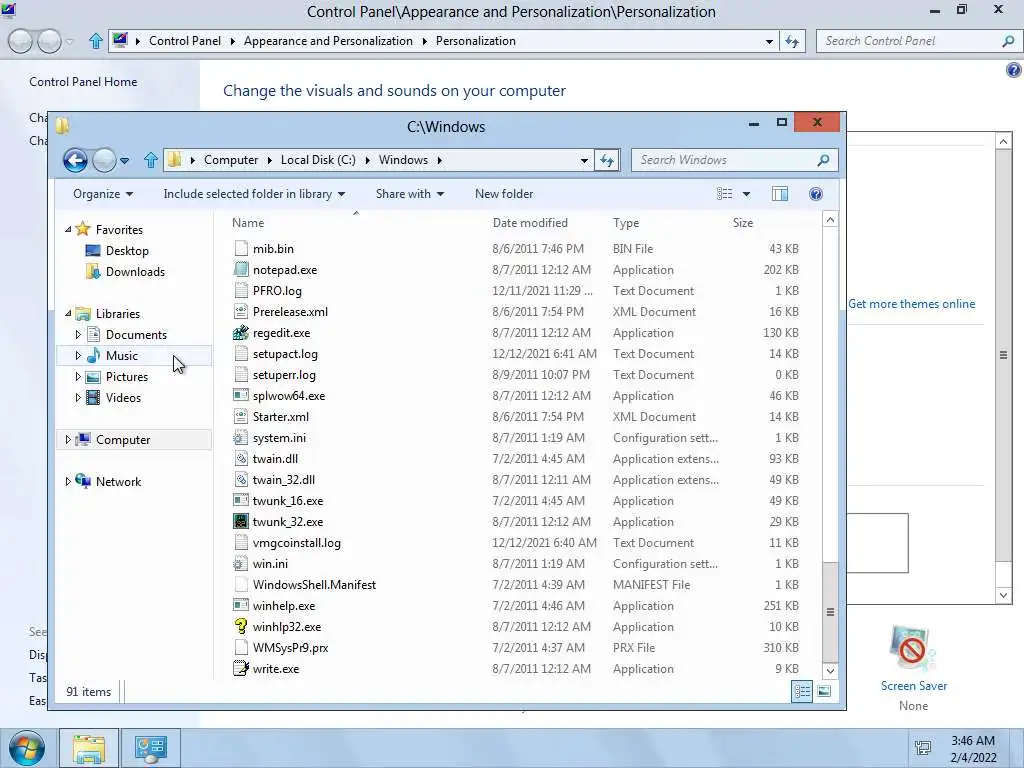The image size is (1024, 768).
Task: Click Computer in explorer address breadcrumb
Action: (x=231, y=160)
